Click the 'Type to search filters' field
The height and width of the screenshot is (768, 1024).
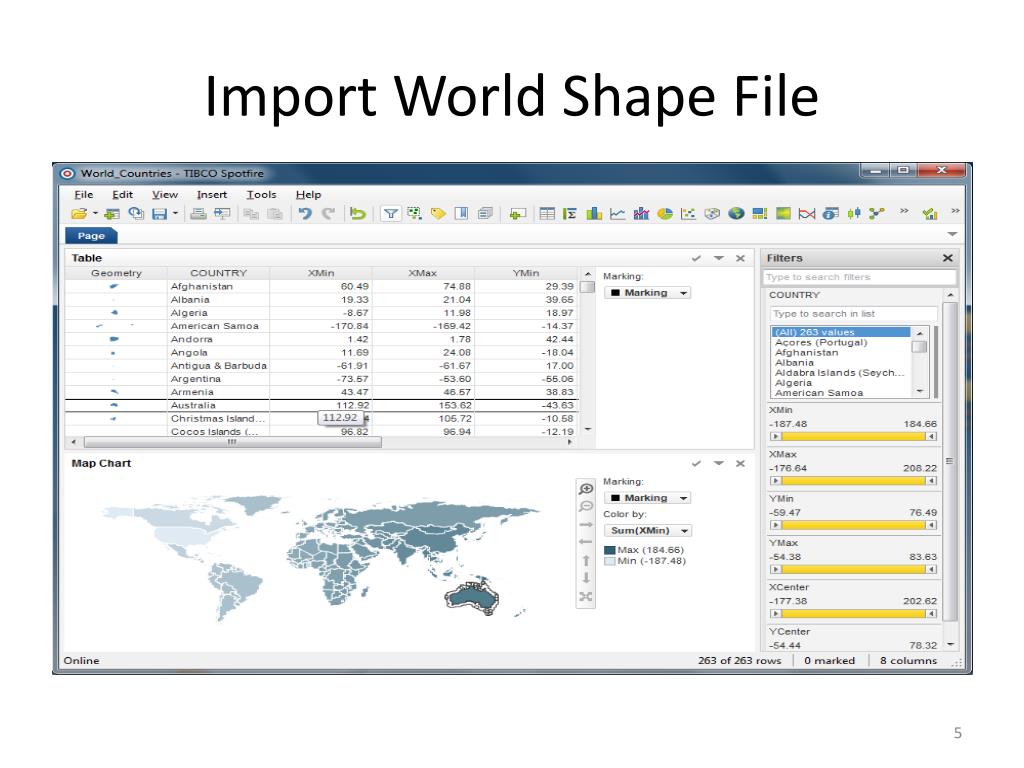(859, 277)
